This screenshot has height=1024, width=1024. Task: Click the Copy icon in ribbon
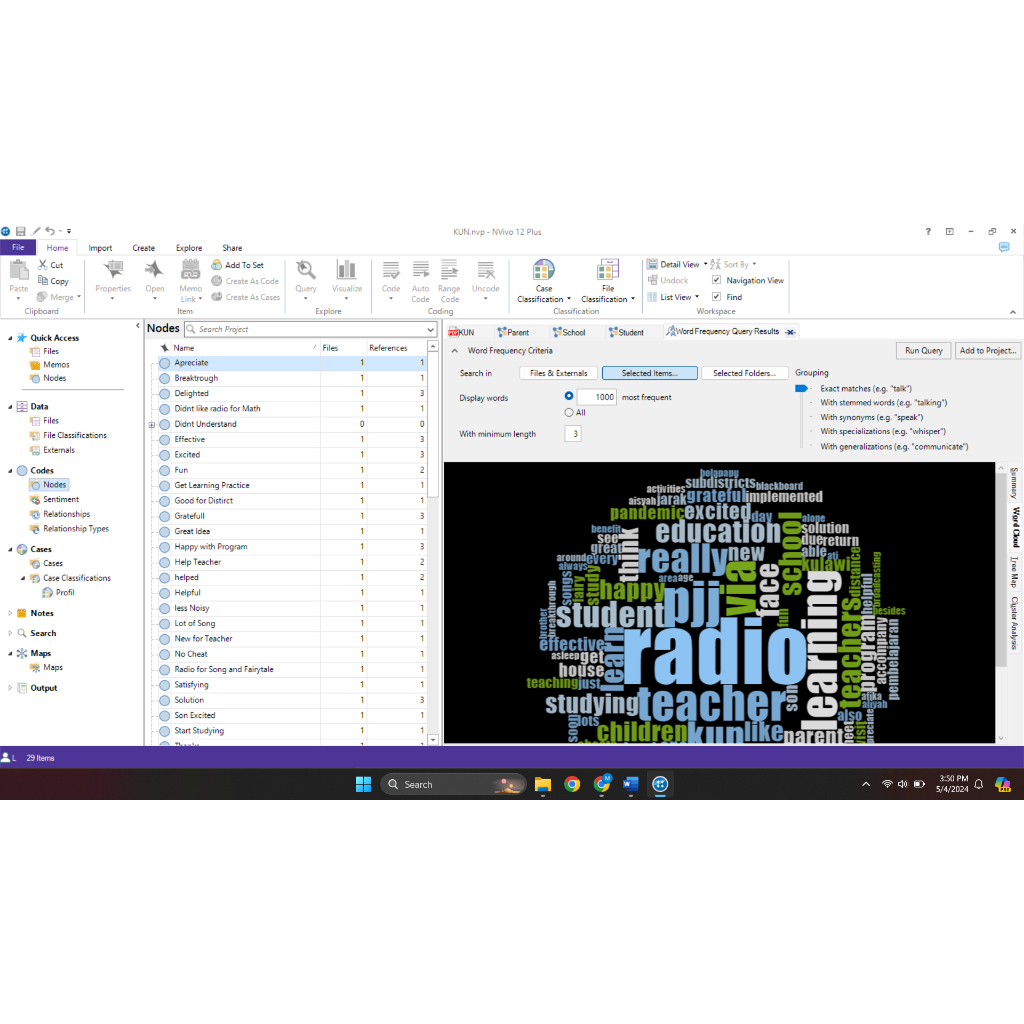point(43,281)
